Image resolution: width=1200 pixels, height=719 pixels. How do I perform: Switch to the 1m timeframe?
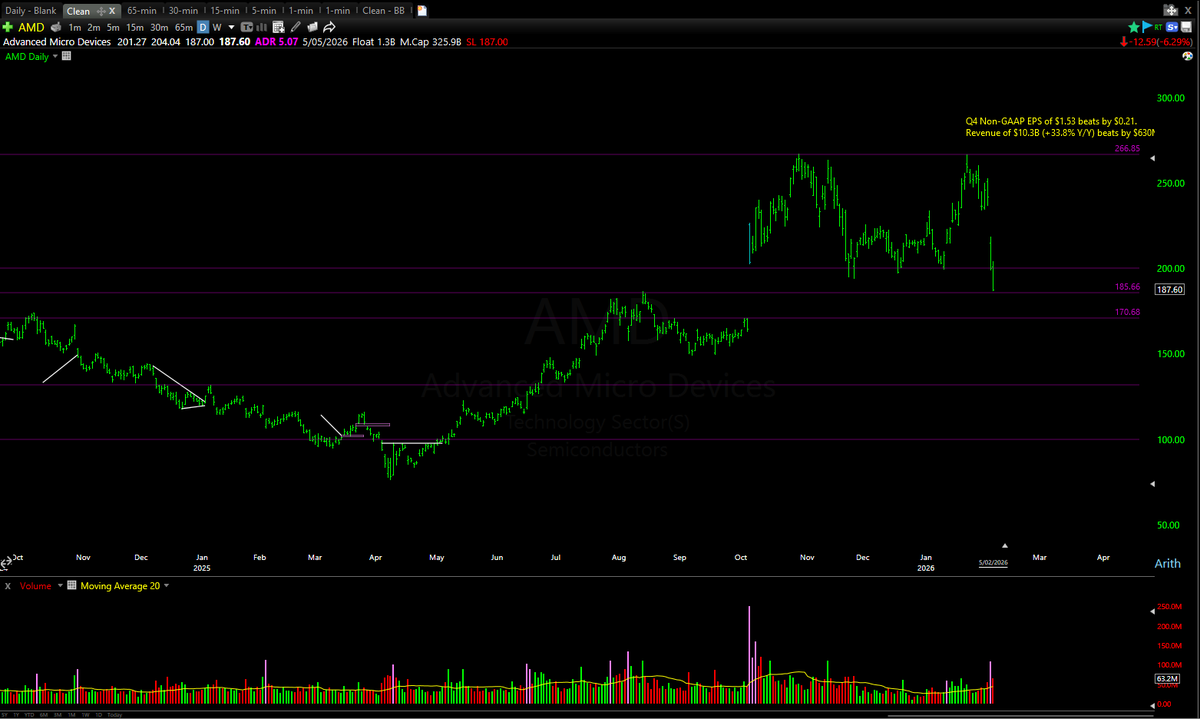(x=75, y=27)
